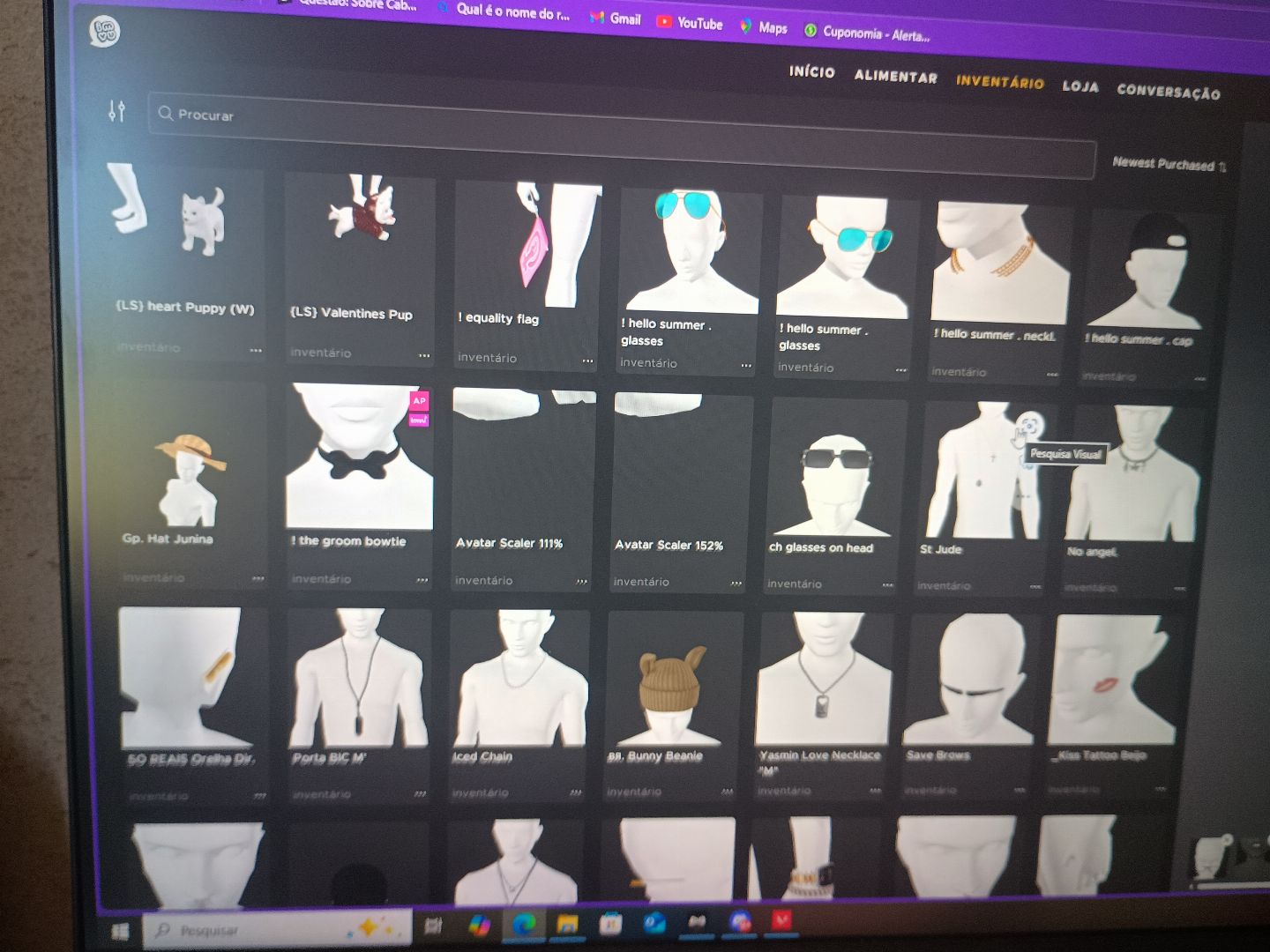Click the IMVU logo in the header
The width and height of the screenshot is (1270, 952).
pos(105,32)
